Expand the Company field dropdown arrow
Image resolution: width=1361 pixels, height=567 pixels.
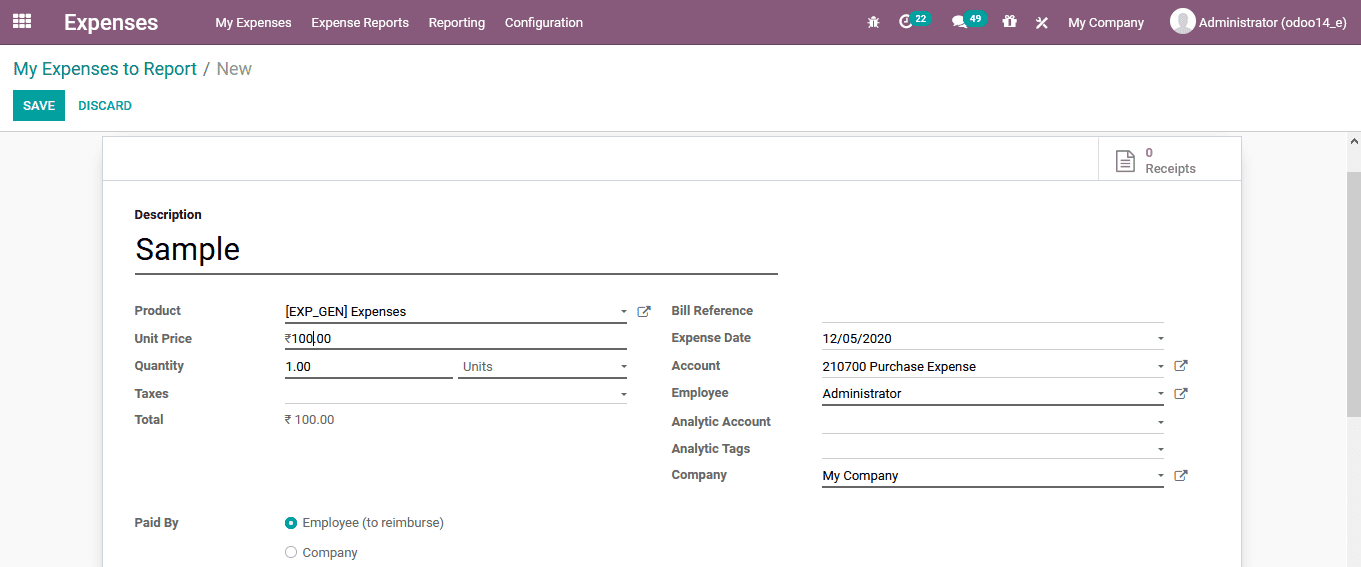[1160, 476]
